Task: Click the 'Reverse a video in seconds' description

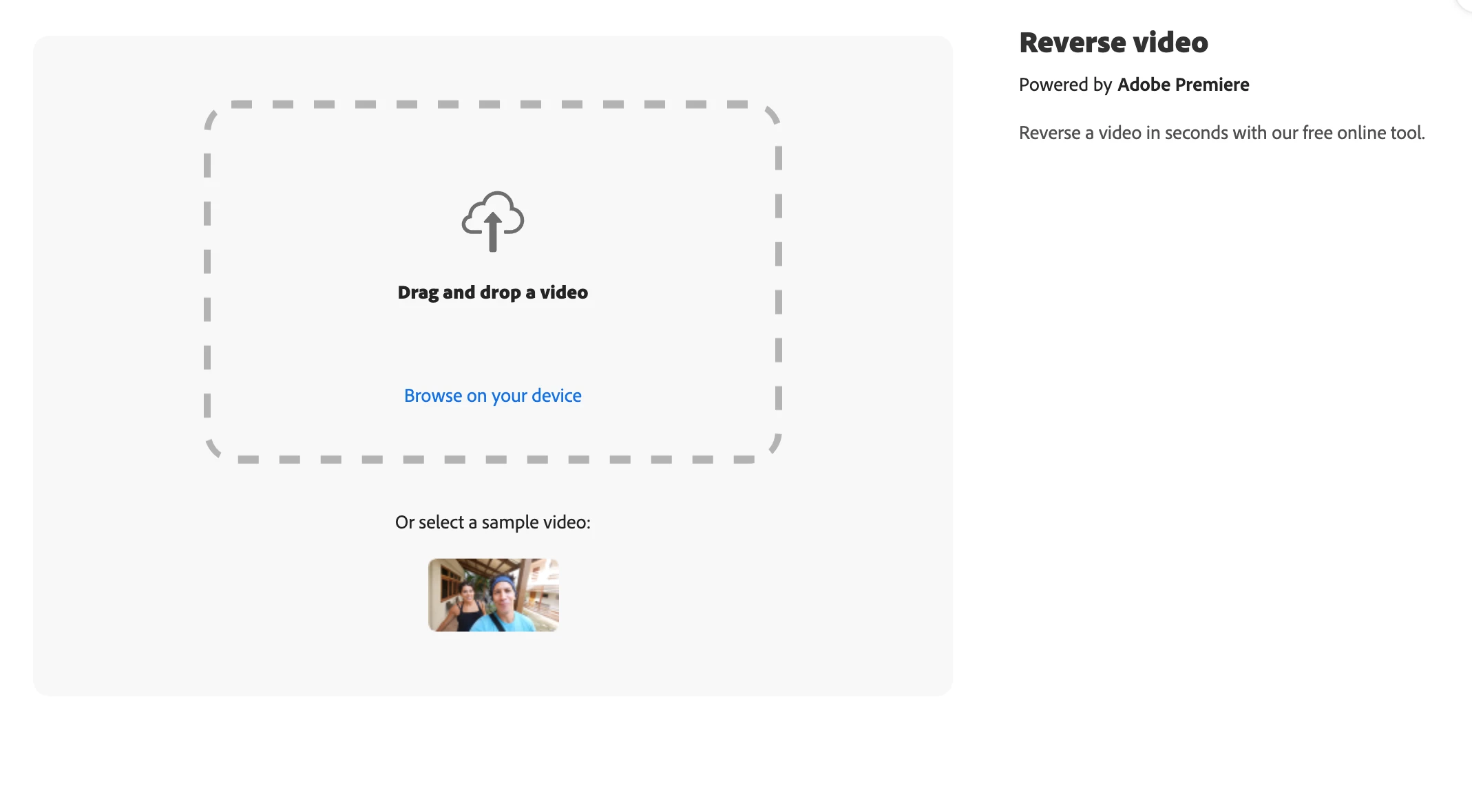Action: (1221, 133)
